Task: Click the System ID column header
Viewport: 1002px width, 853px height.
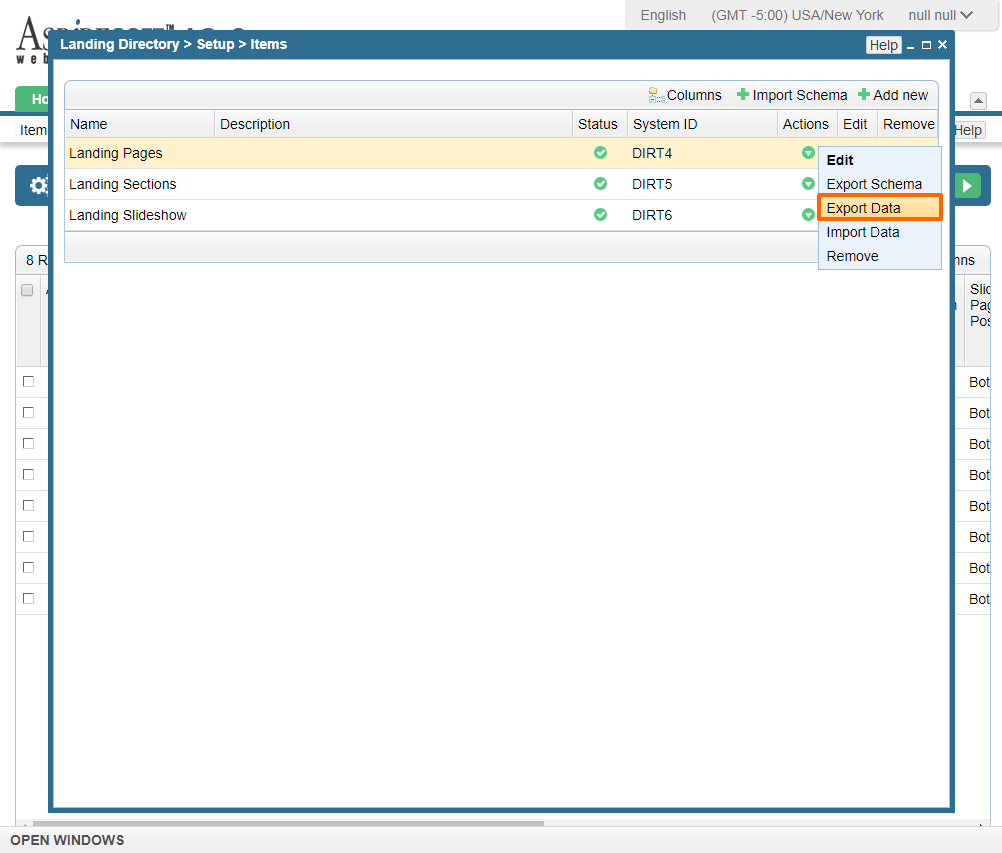Action: (702, 124)
